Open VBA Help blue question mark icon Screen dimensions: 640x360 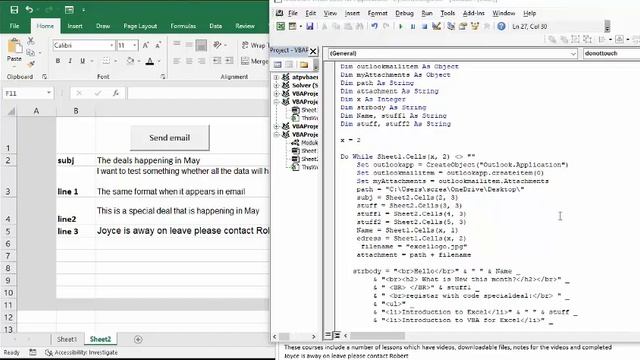pos(501,26)
